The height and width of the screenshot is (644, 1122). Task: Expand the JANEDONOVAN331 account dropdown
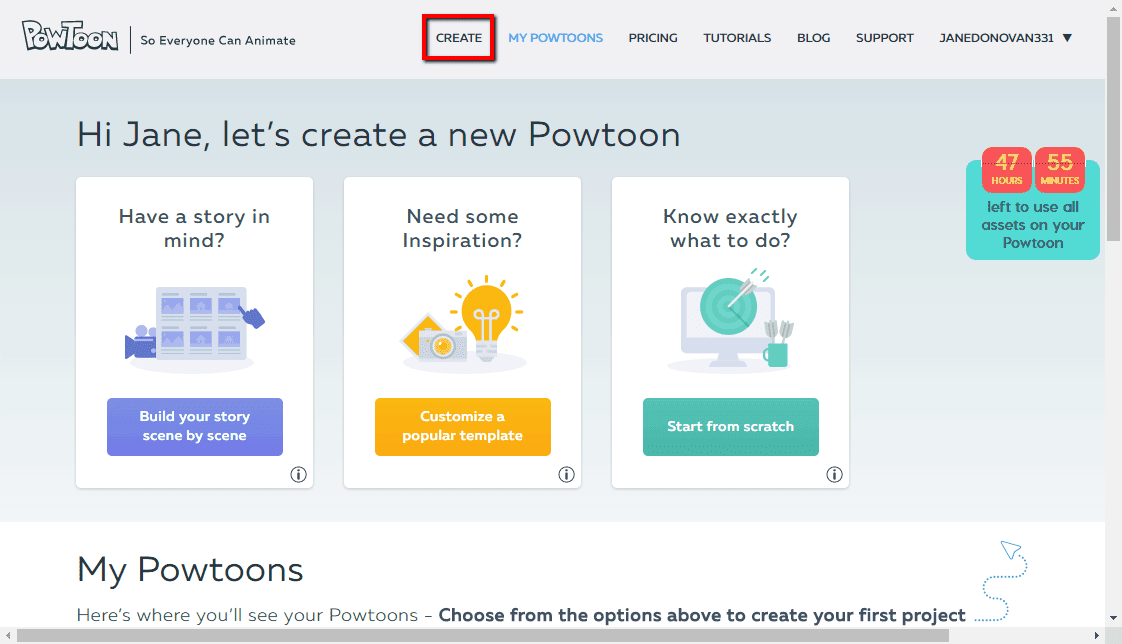1005,38
